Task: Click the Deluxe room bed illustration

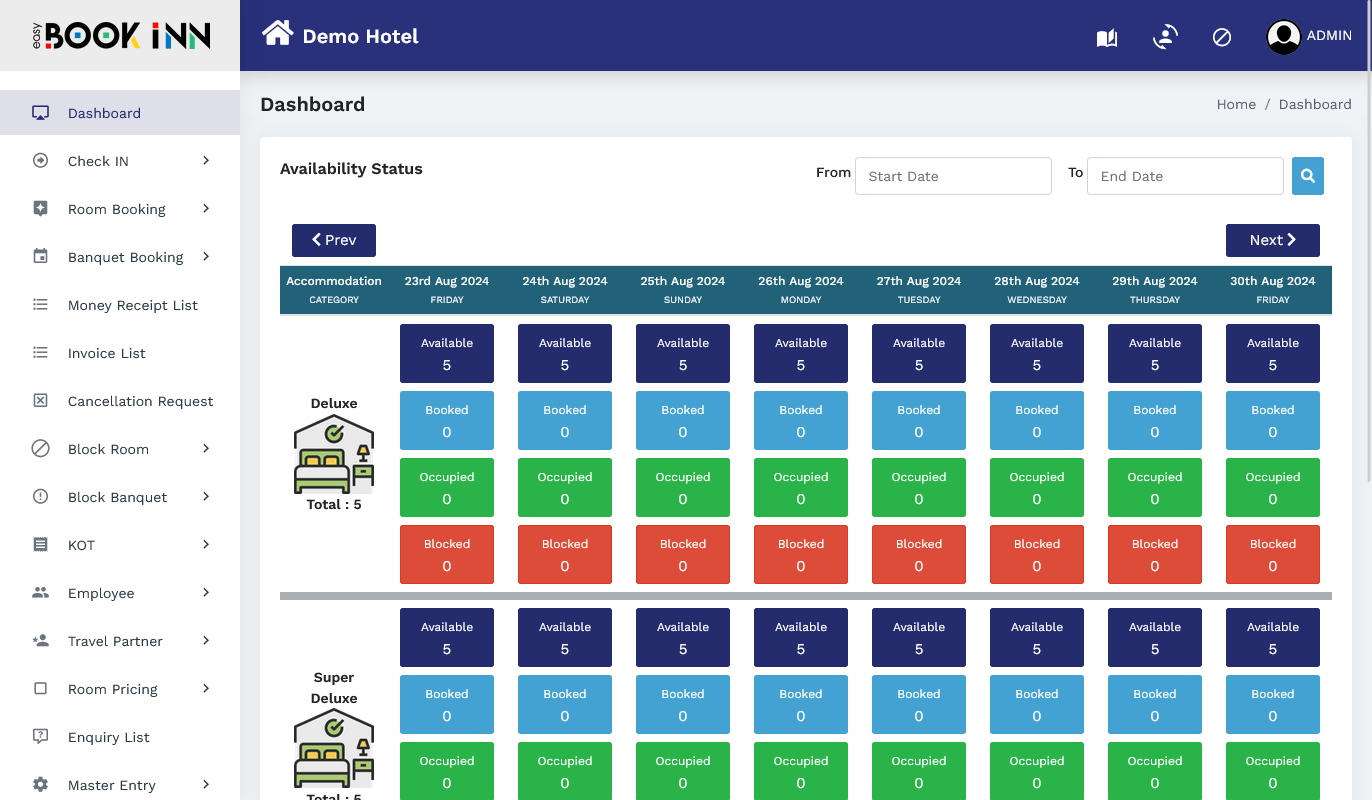Action: (334, 455)
